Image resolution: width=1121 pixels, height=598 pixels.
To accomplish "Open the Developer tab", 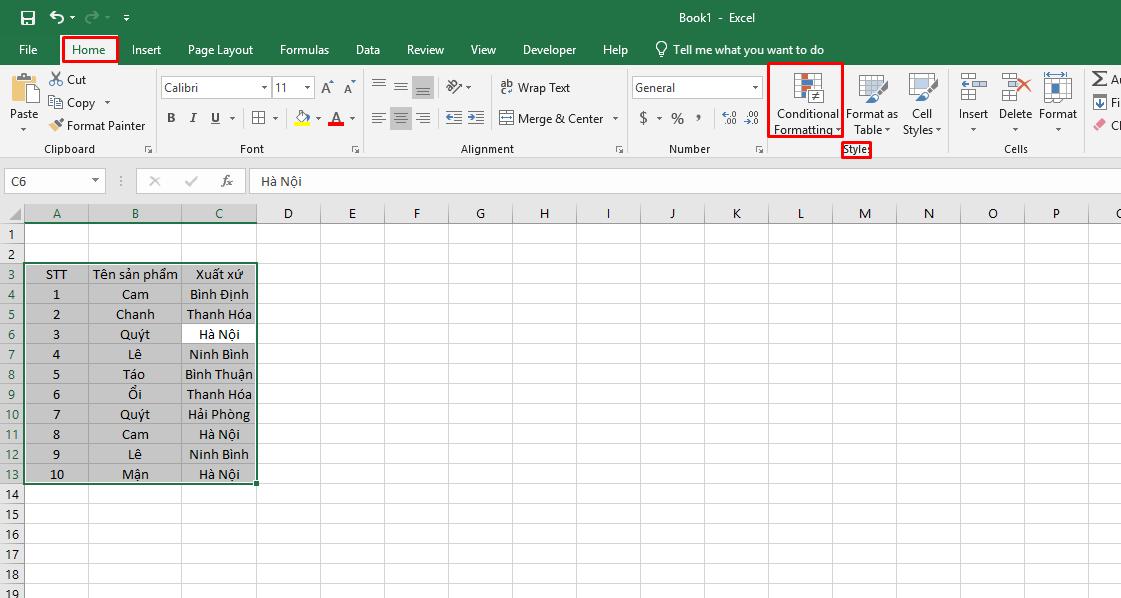I will click(x=549, y=49).
